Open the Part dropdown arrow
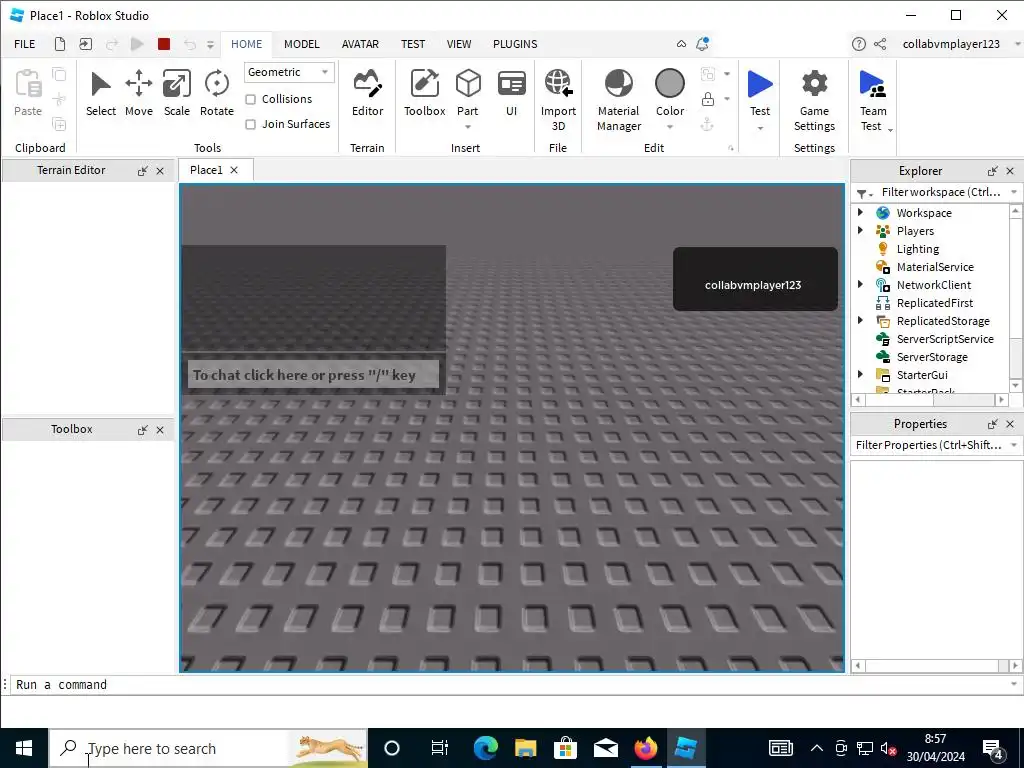This screenshot has height=768, width=1024. (x=468, y=127)
